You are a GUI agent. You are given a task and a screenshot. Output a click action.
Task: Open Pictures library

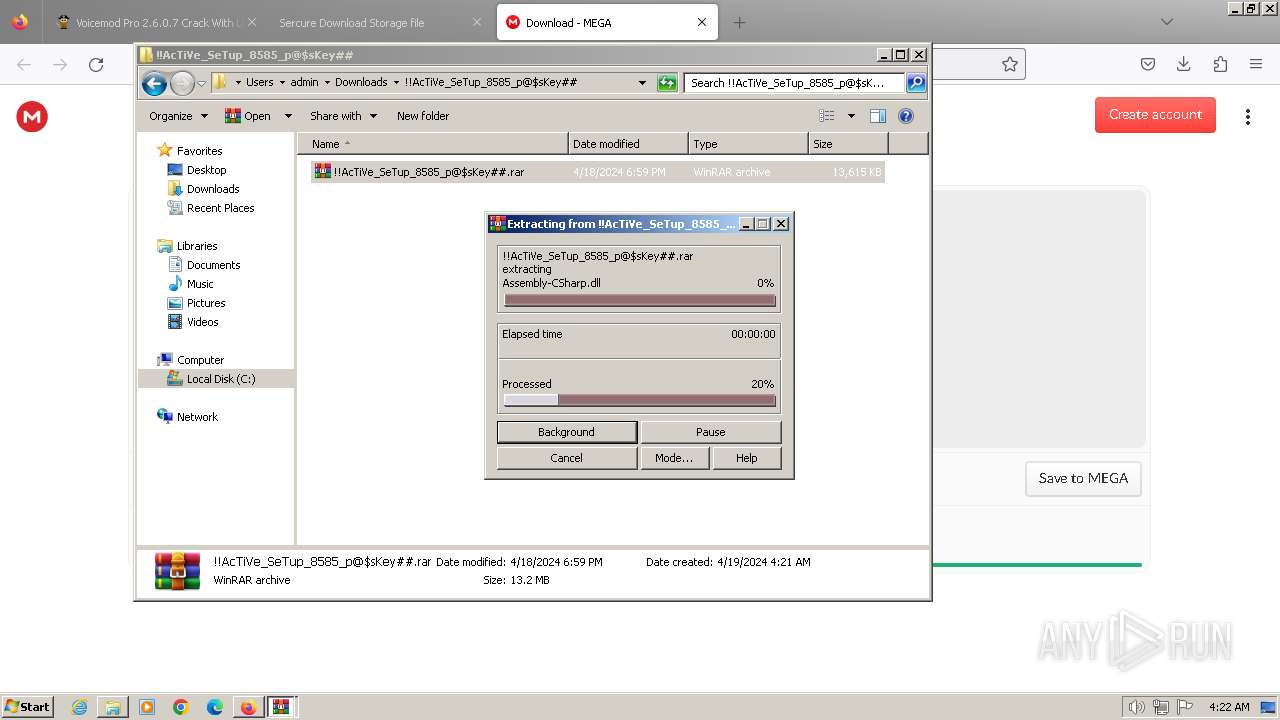(x=206, y=303)
